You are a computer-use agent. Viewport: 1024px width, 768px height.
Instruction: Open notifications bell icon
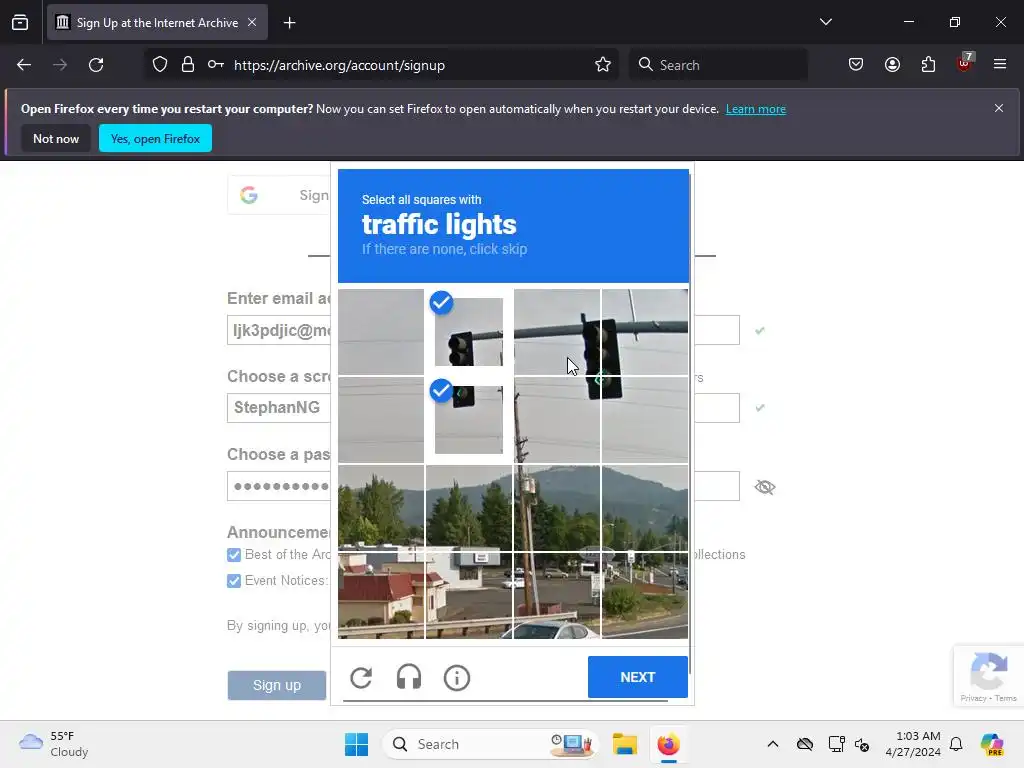click(956, 744)
